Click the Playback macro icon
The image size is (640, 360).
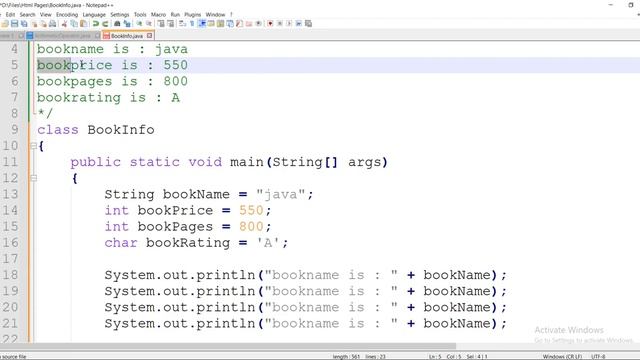coord(289,24)
